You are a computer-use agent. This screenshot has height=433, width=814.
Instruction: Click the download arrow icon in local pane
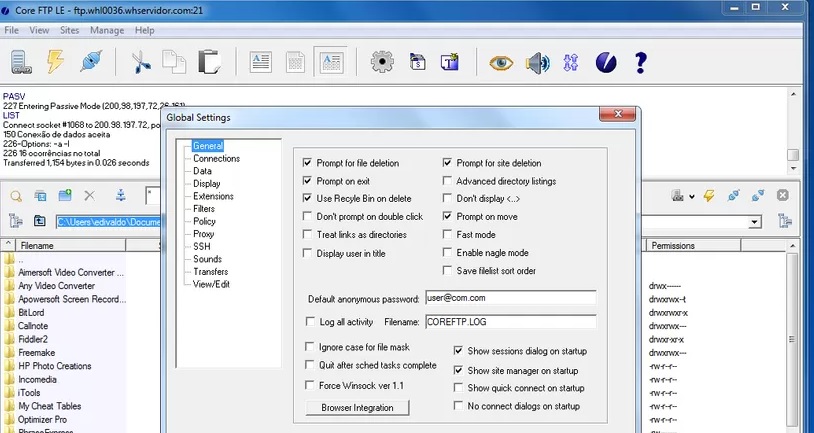pyautogui.click(x=120, y=195)
